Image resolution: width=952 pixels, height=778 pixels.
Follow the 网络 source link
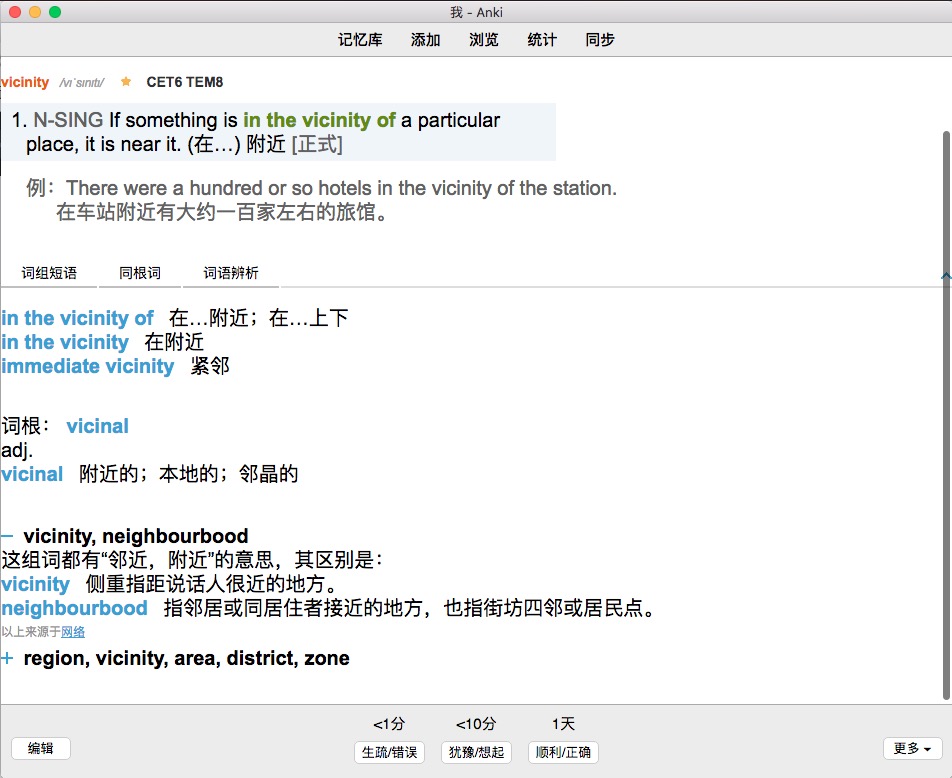(x=73, y=632)
